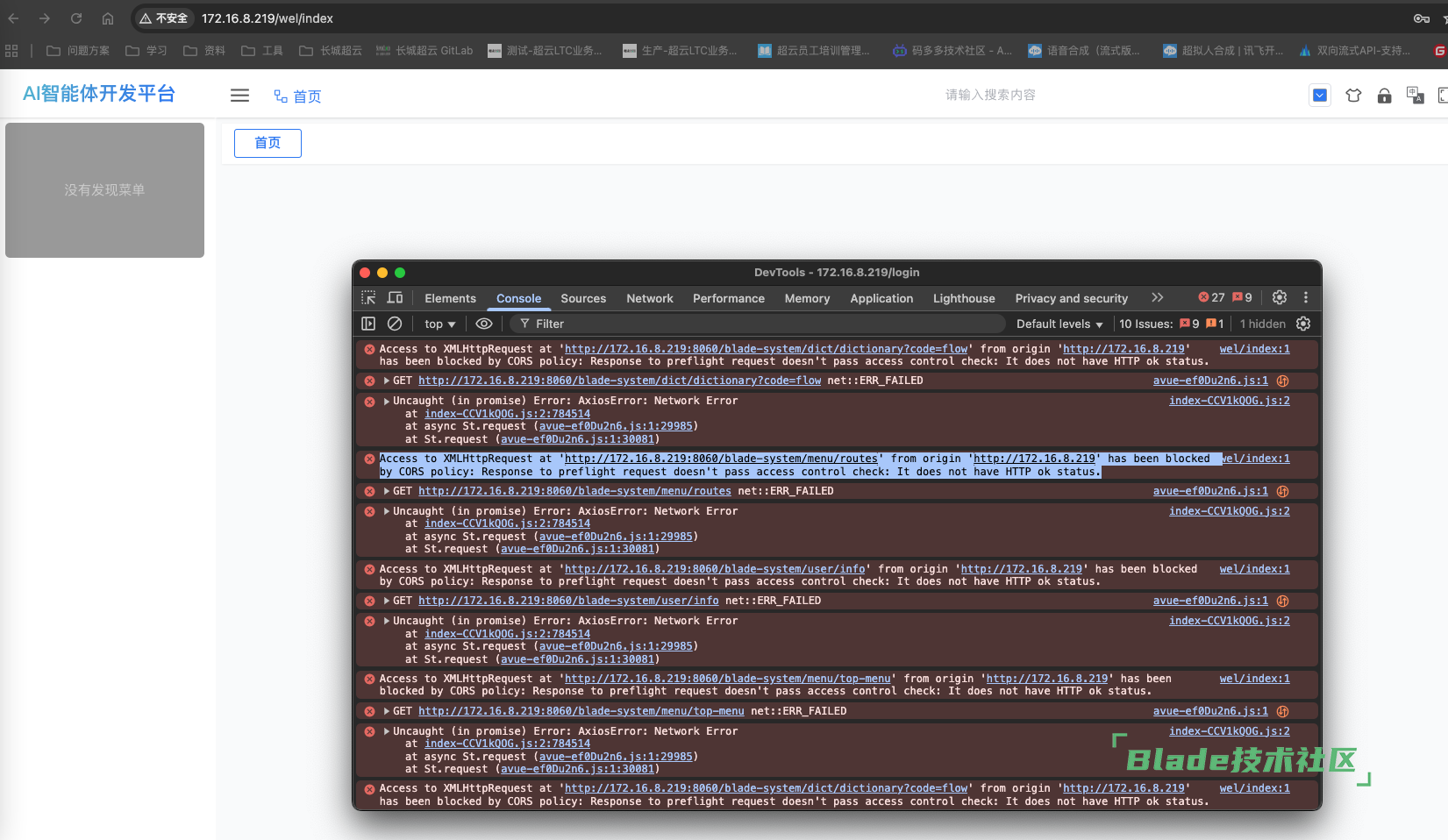Image resolution: width=1448 pixels, height=840 pixels.
Task: Open the DevTools three-dot customize menu
Action: click(x=1306, y=297)
